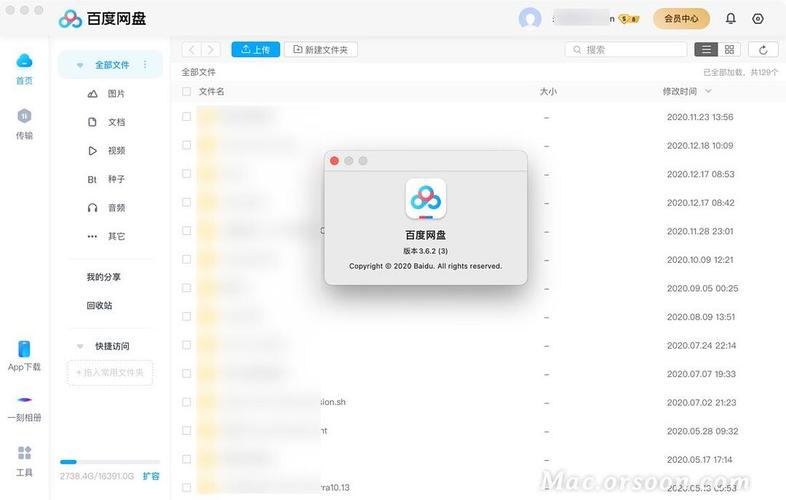Select the 视频 category label
The height and width of the screenshot is (500, 786).
coord(116,150)
